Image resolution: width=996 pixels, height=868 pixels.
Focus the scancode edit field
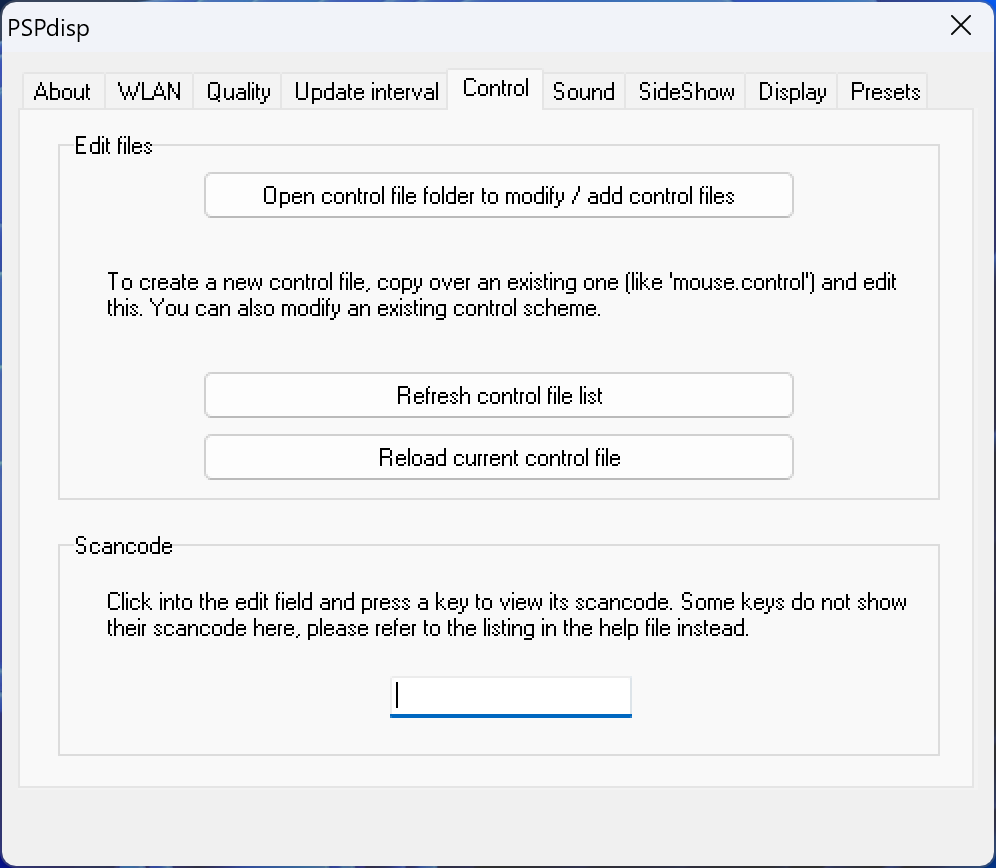pos(511,697)
